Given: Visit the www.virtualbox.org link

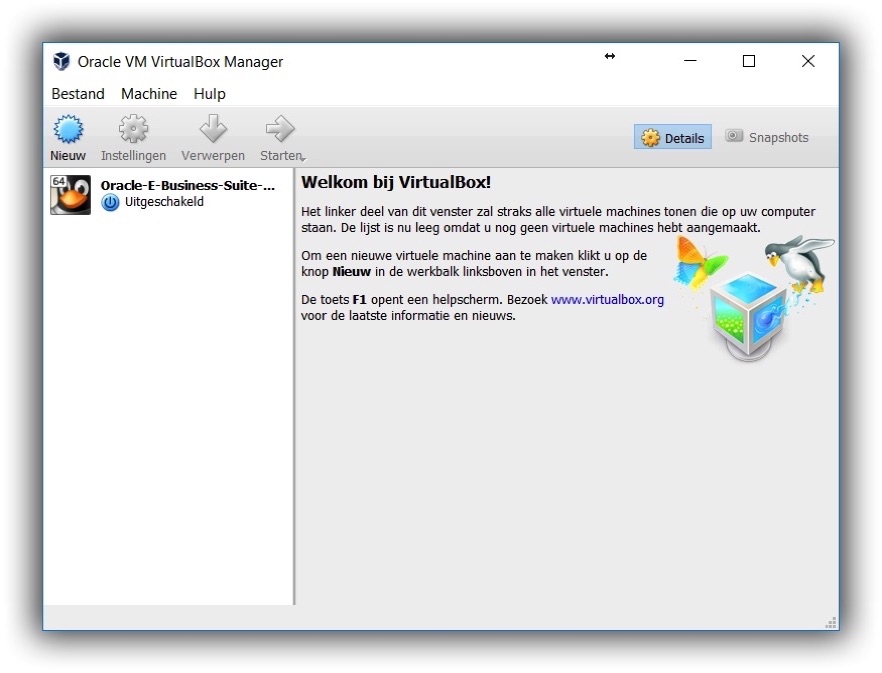Looking at the screenshot, I should point(608,299).
